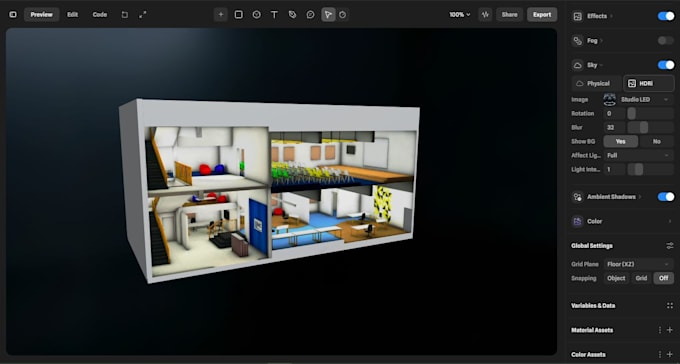Image resolution: width=680 pixels, height=364 pixels.
Task: Click the Share button
Action: tap(510, 15)
